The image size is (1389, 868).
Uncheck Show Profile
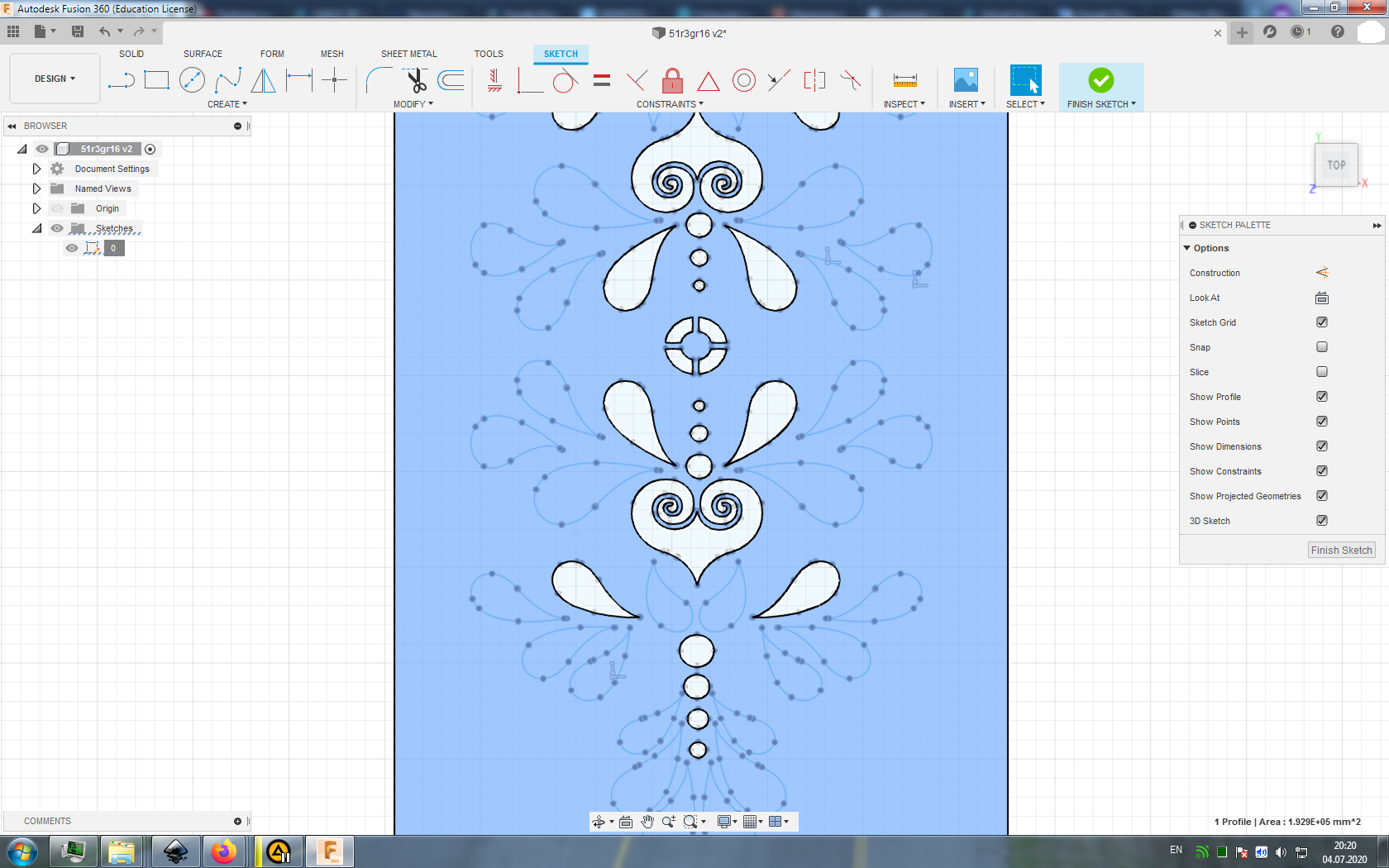(x=1322, y=397)
